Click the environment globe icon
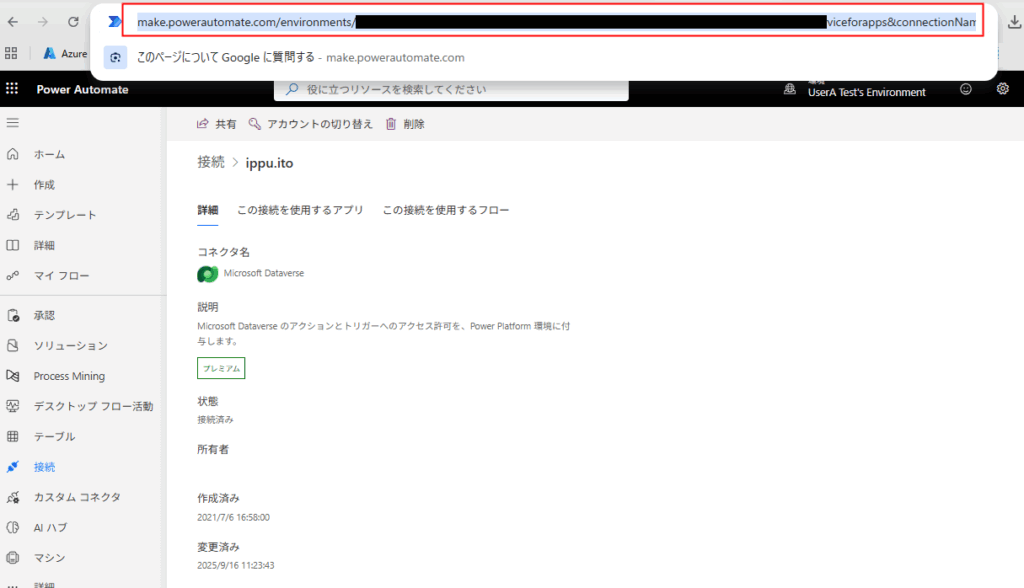Viewport: 1024px width, 588px height. (x=790, y=89)
